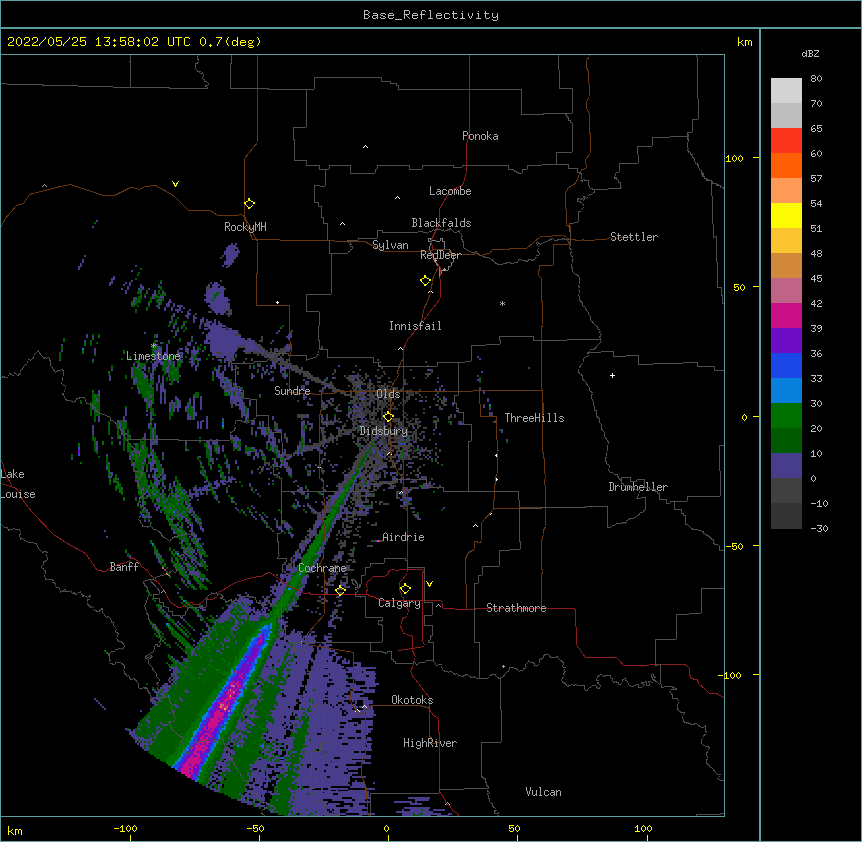This screenshot has height=842, width=862.
Task: Click the Base_Reflectivity title text
Action: (x=431, y=15)
